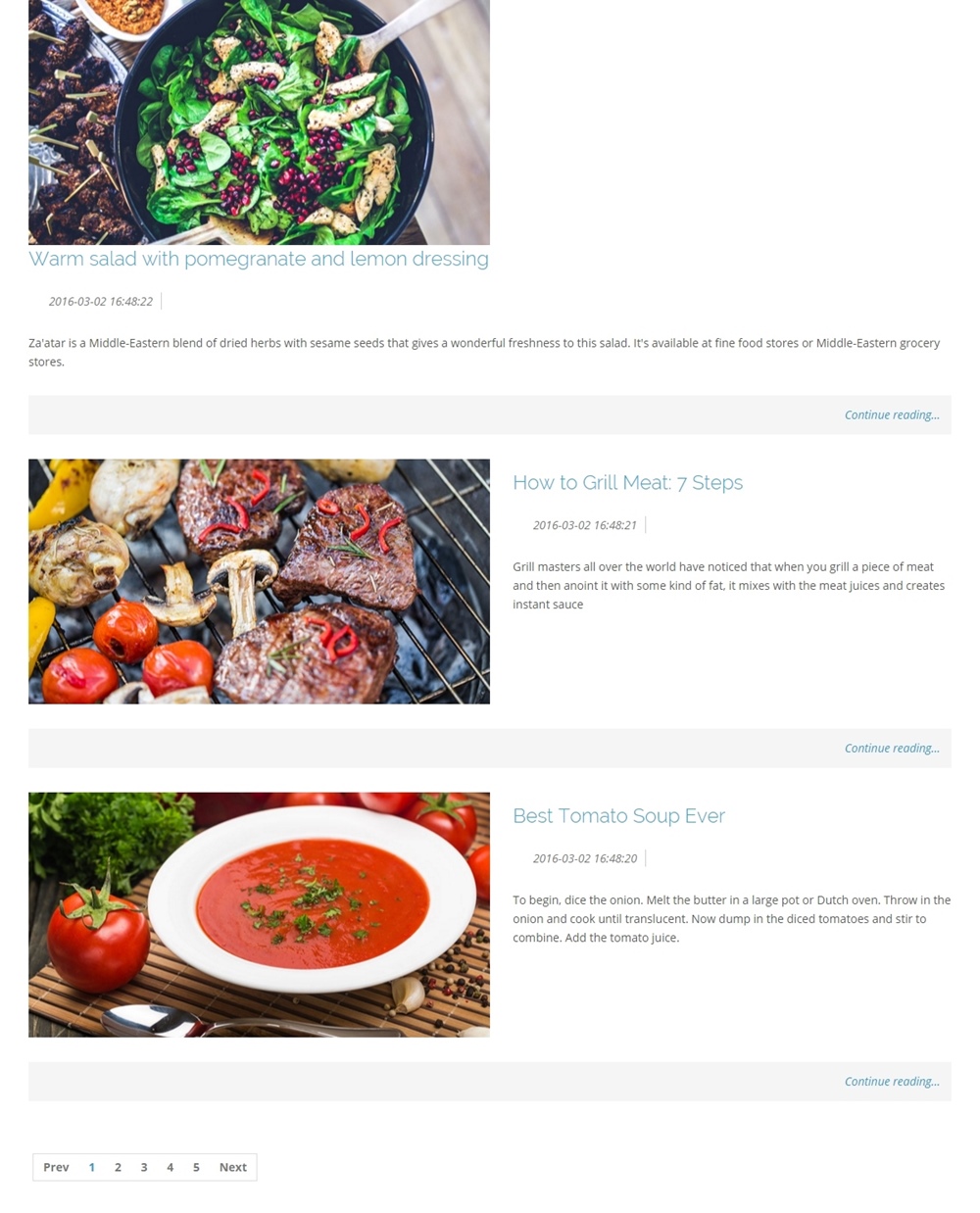
Task: Open the How to Grill Meat title
Action: pyautogui.click(x=627, y=482)
